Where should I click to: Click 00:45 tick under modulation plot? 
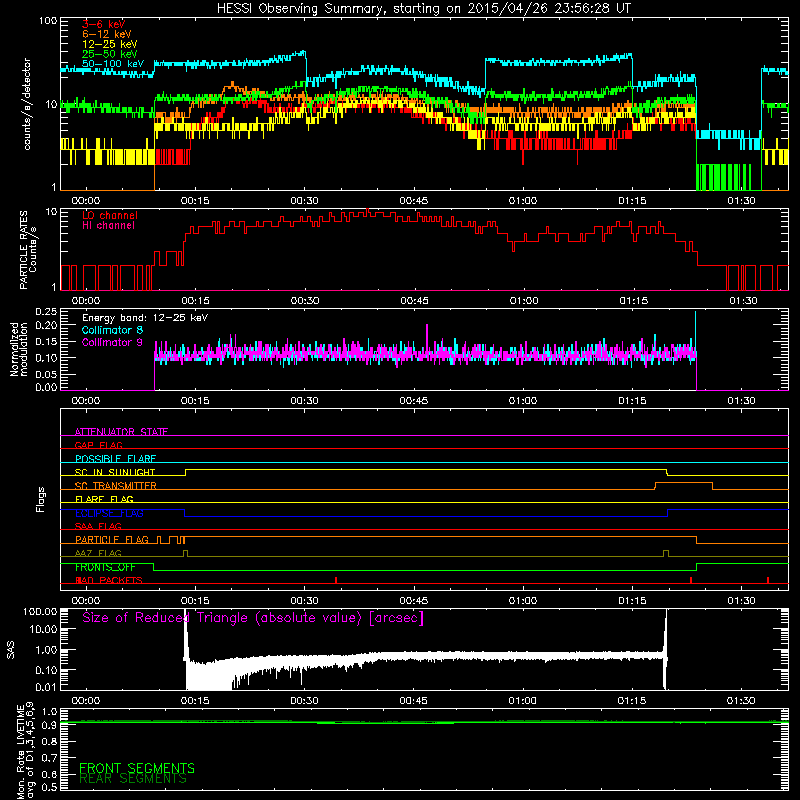(x=414, y=401)
